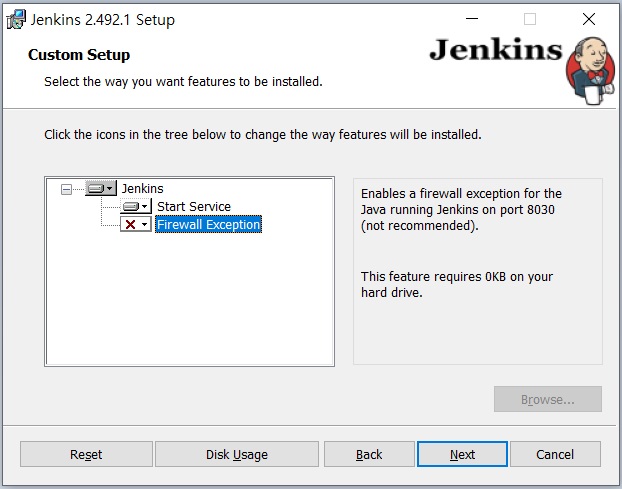
Task: Click 'Select the way you want features' text
Action: point(183,82)
